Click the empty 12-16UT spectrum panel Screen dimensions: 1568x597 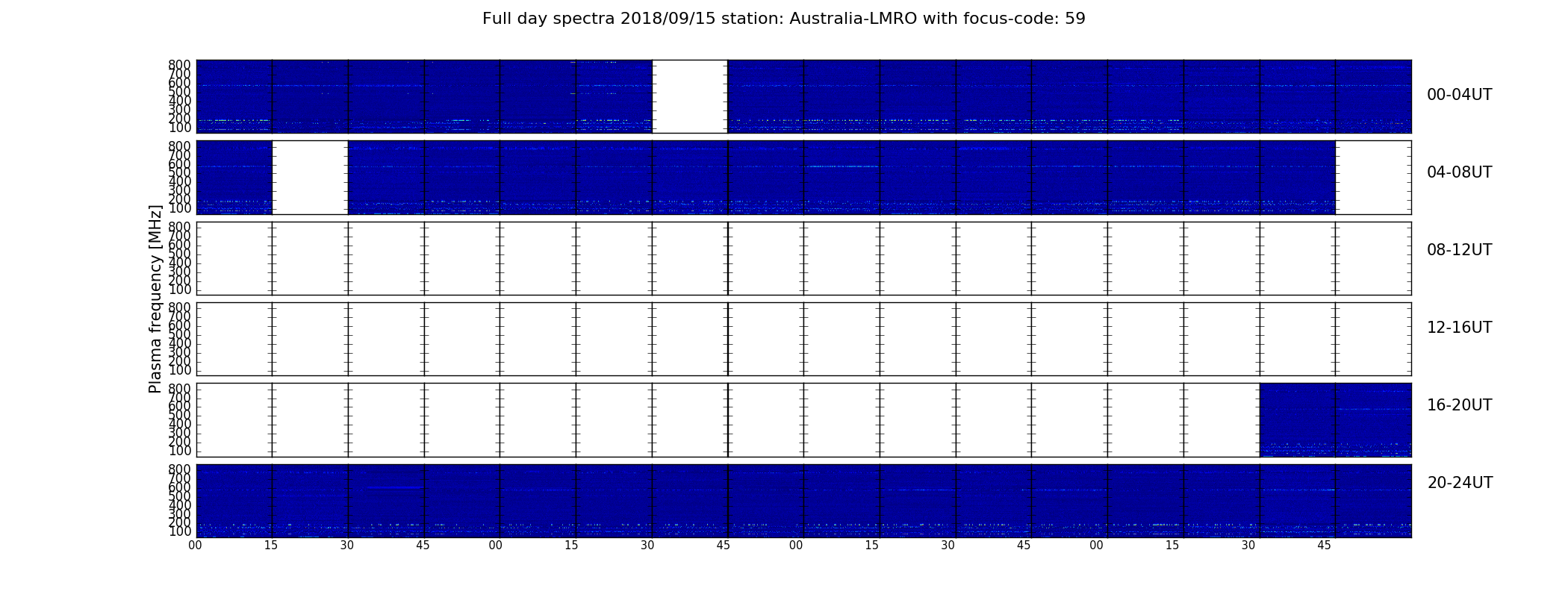tap(803, 339)
